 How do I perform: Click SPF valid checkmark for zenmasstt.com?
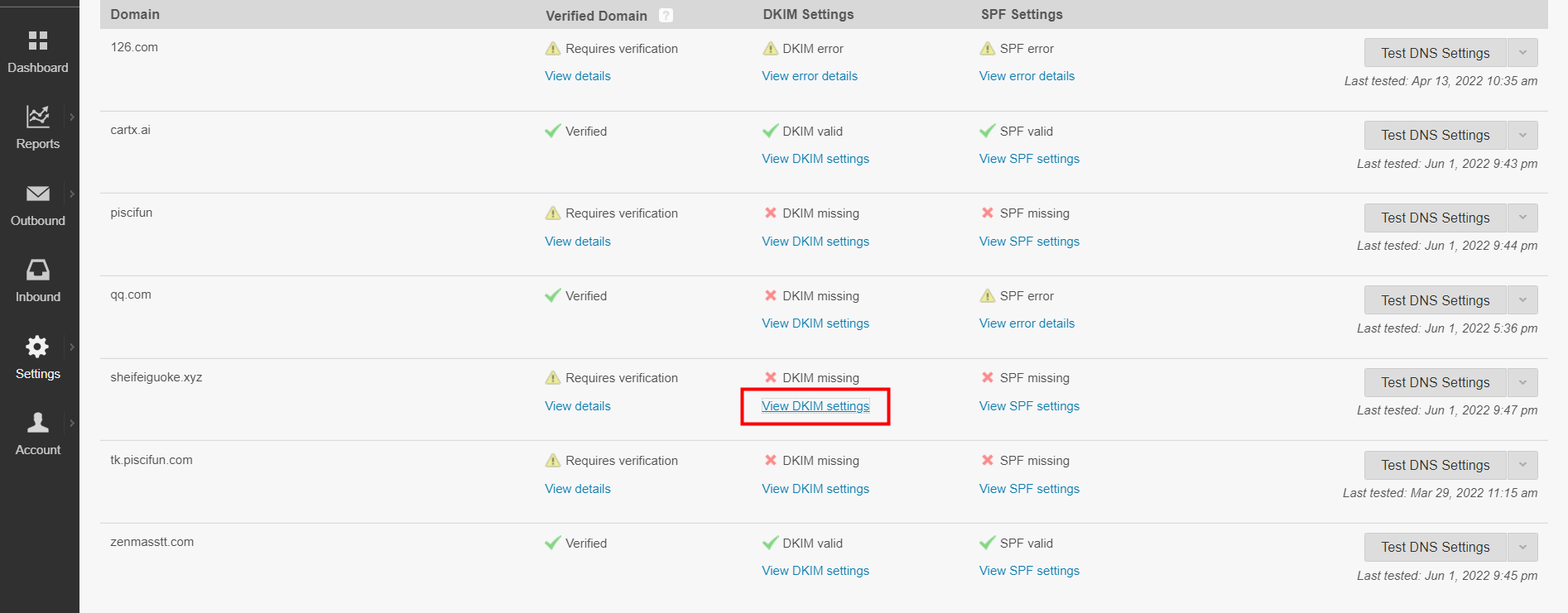[x=988, y=543]
